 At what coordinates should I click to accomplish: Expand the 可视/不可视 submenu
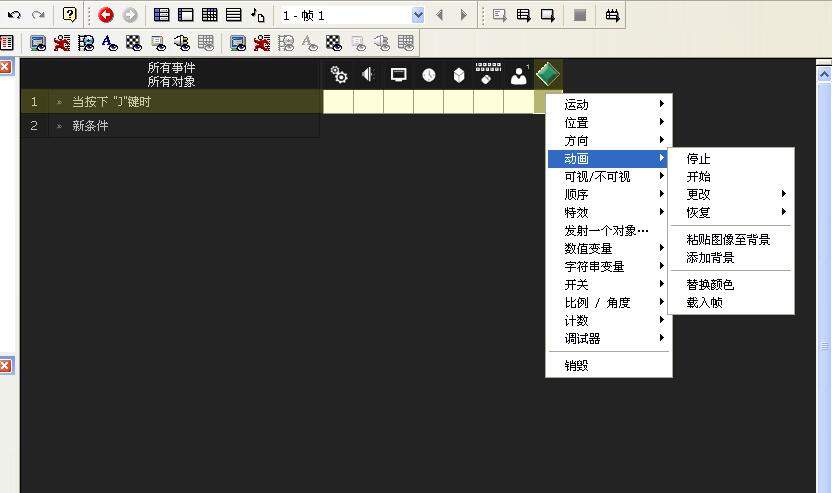pyautogui.click(x=610, y=177)
